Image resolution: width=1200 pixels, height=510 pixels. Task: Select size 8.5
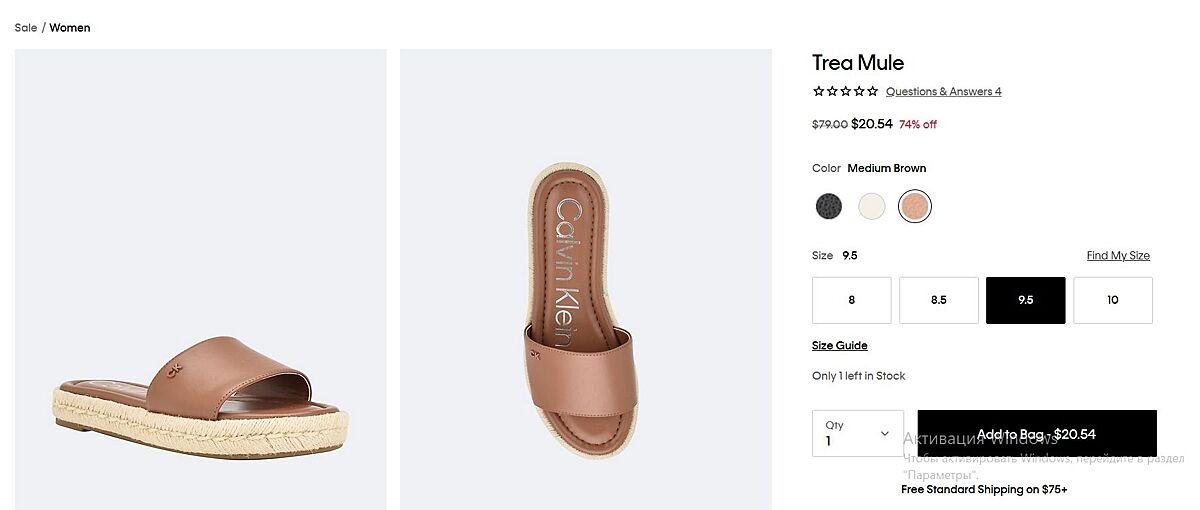(938, 300)
